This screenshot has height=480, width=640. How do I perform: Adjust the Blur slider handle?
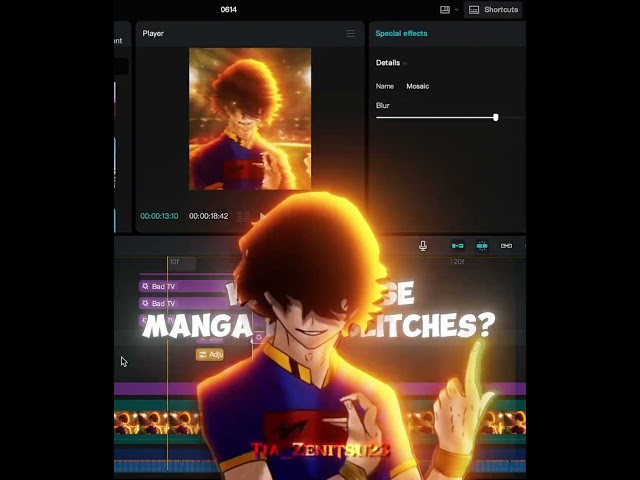point(496,118)
